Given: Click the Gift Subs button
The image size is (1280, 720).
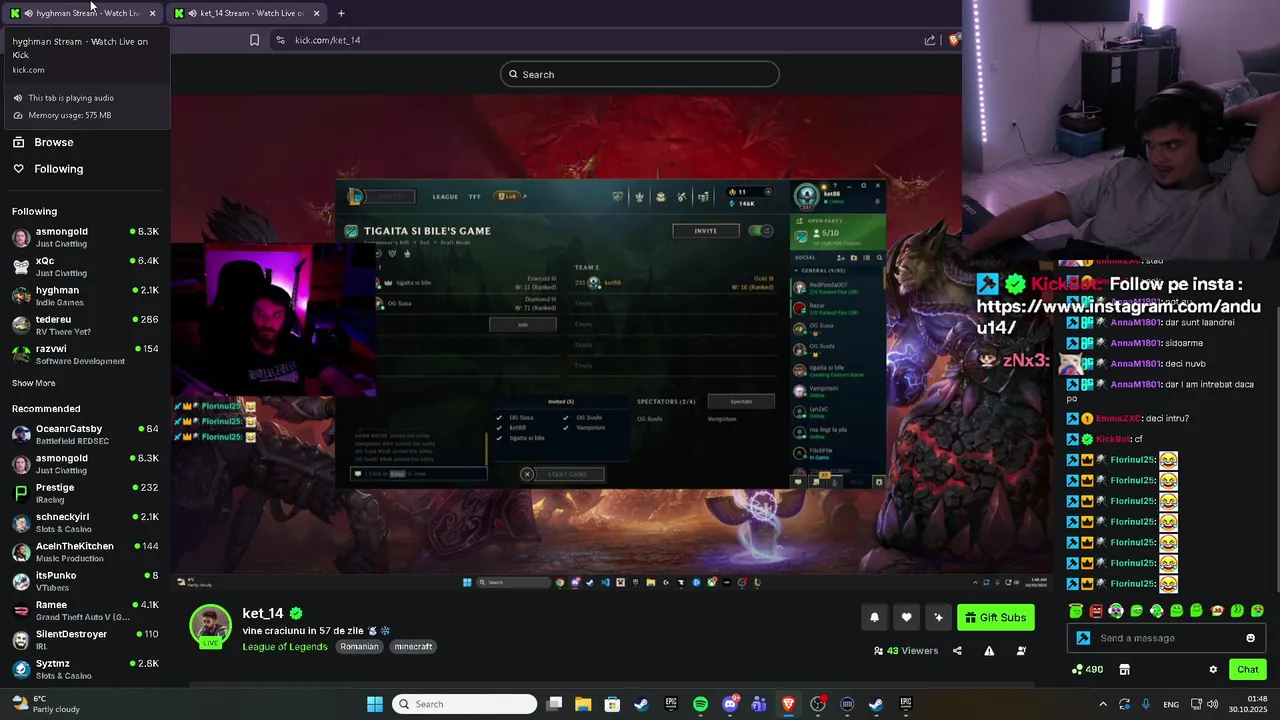Looking at the screenshot, I should (995, 617).
